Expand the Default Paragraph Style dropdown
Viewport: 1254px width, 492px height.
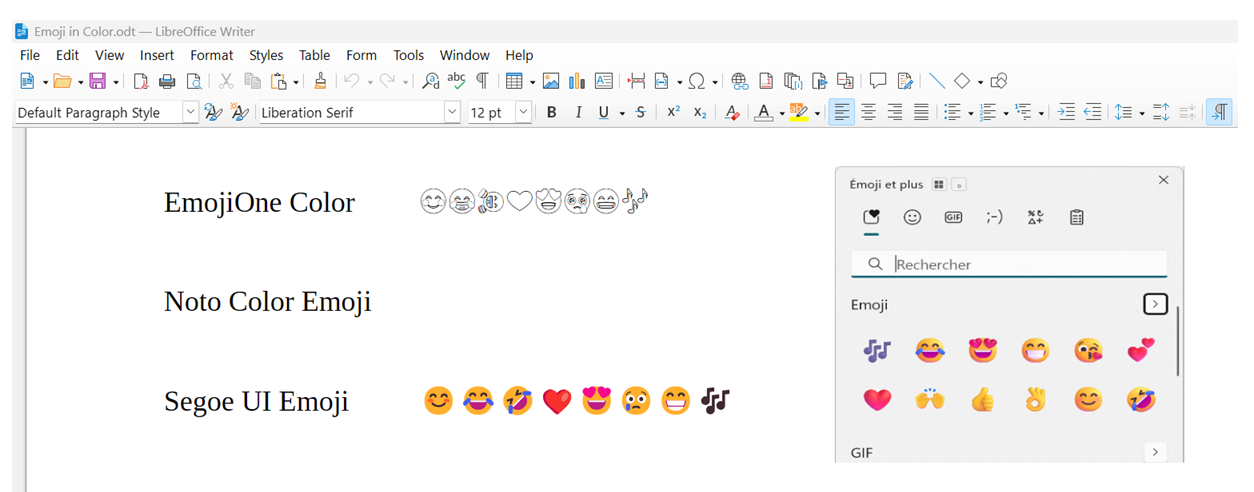pyautogui.click(x=190, y=113)
